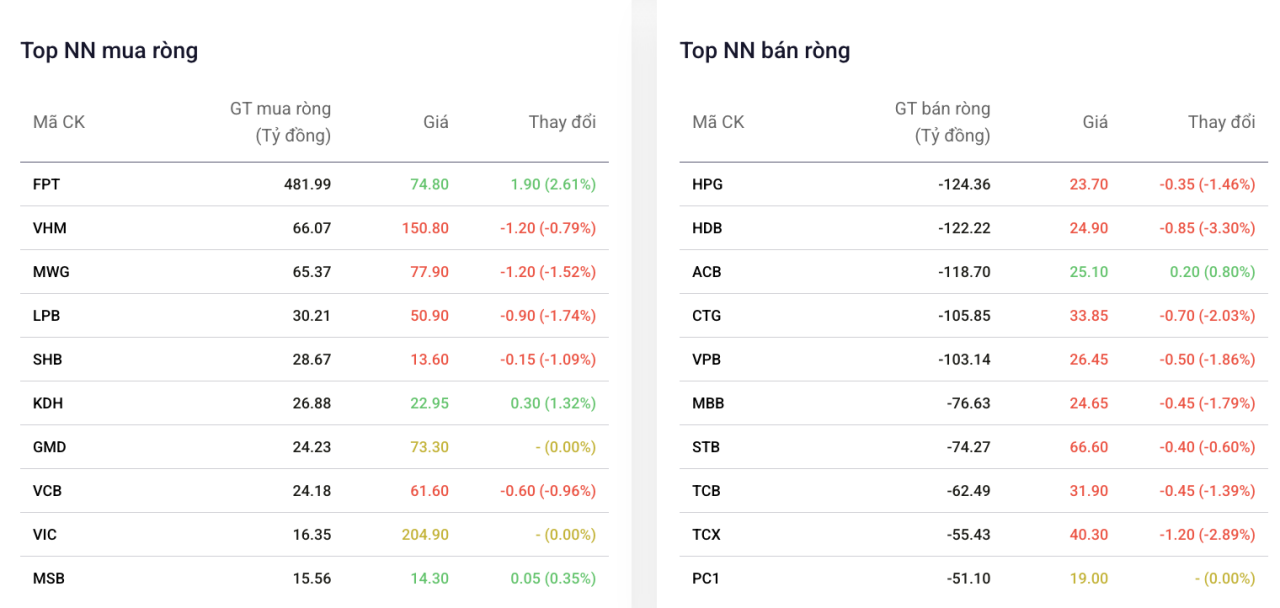This screenshot has width=1280, height=608.
Task: Select HDB change -0.85 (-3.30%)
Action: pos(1207,228)
